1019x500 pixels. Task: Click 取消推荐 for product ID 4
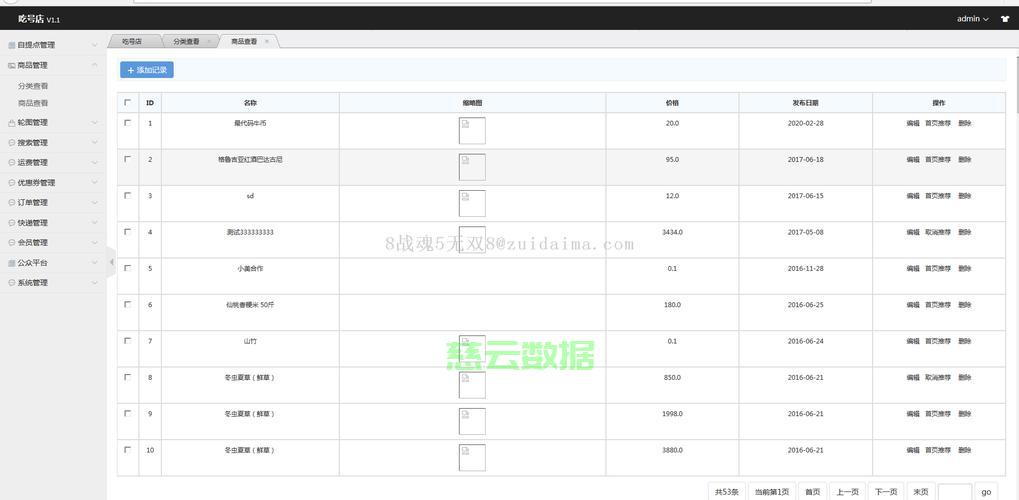pyautogui.click(x=937, y=232)
